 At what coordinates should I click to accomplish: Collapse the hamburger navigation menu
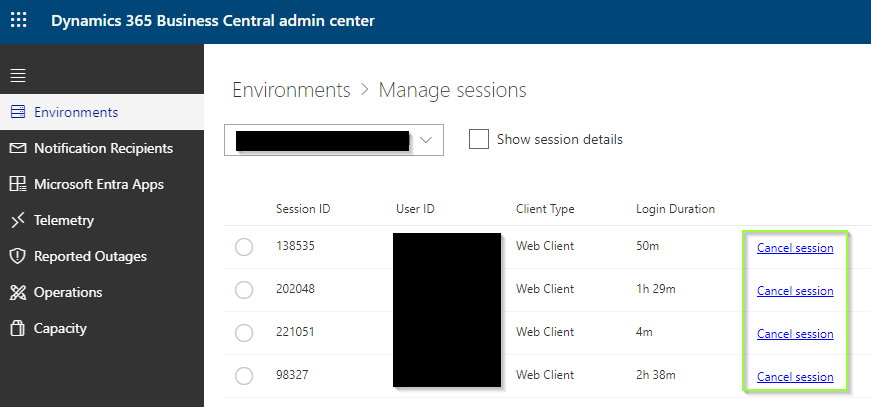[x=18, y=76]
